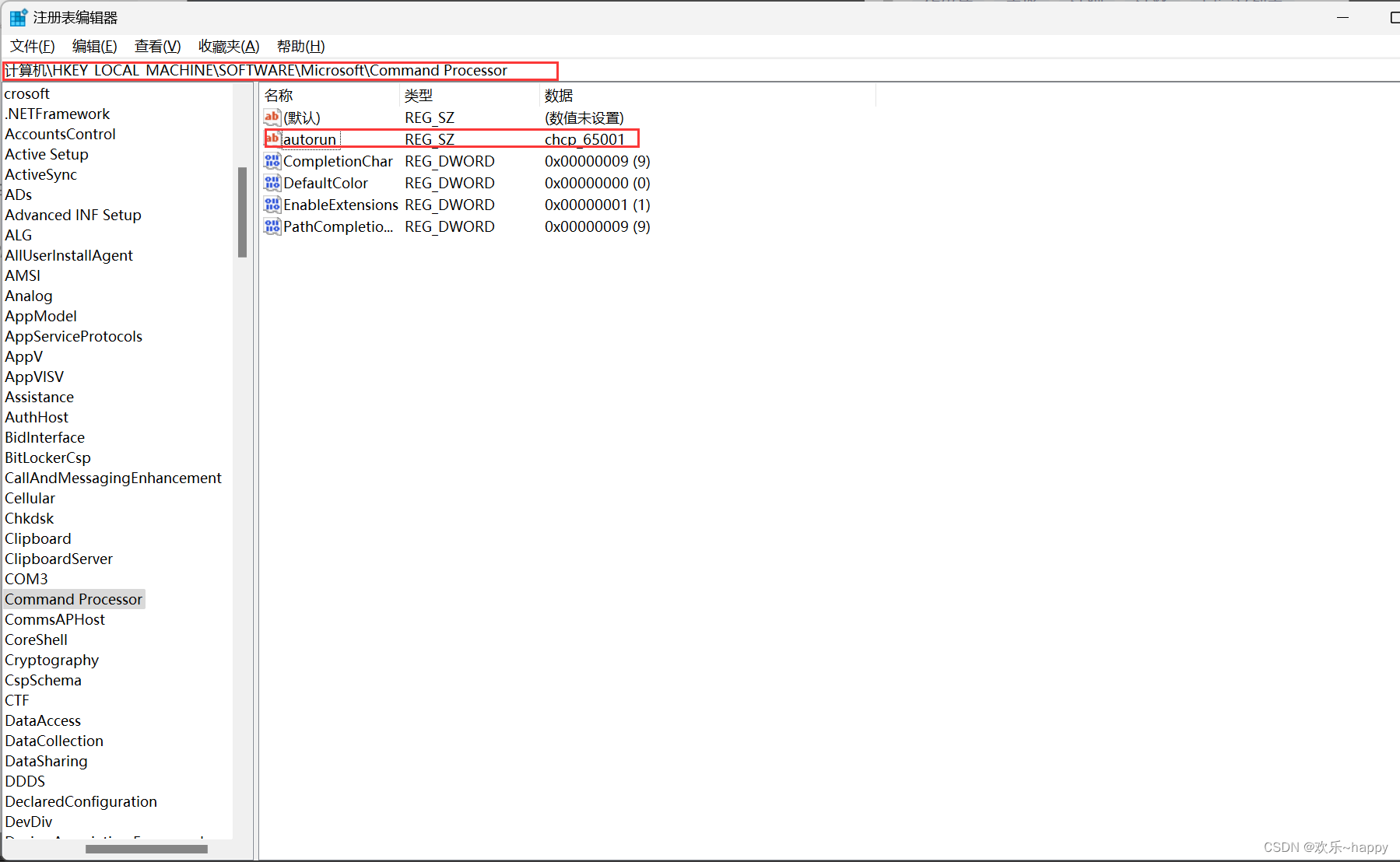Click the Registry Editor app icon in title bar

tap(18, 17)
